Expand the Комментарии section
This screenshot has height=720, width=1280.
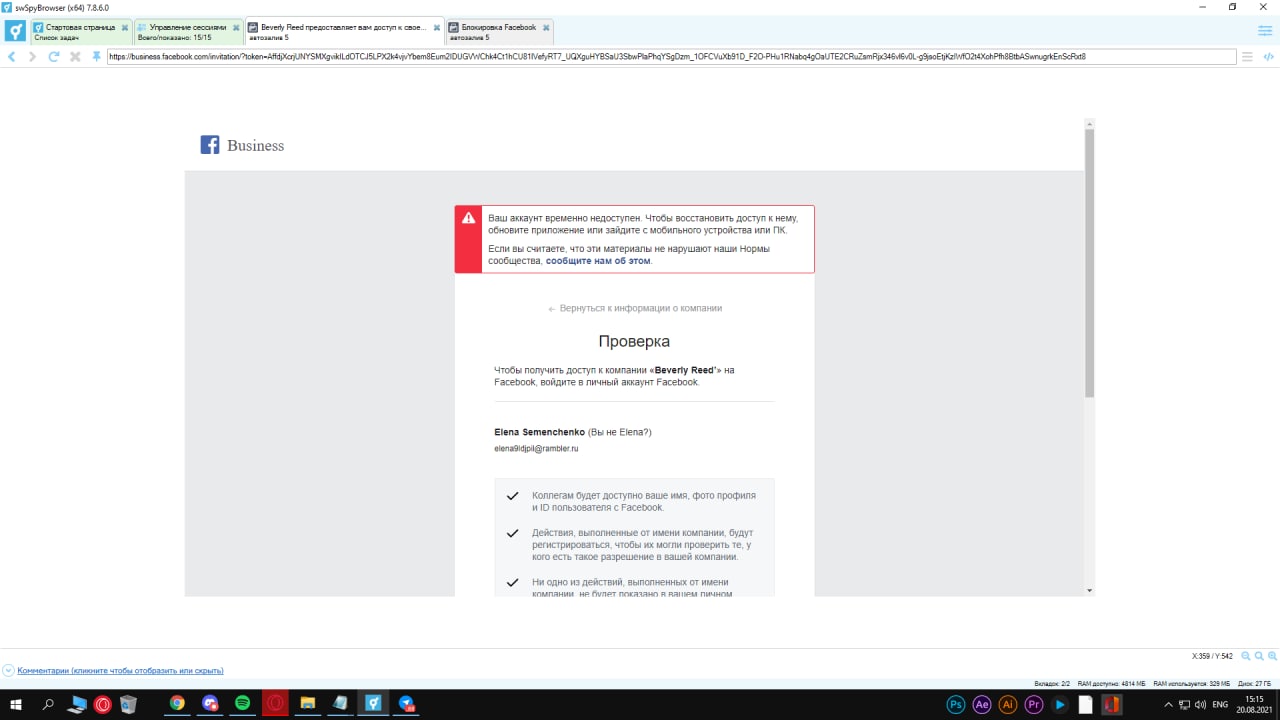[8, 670]
